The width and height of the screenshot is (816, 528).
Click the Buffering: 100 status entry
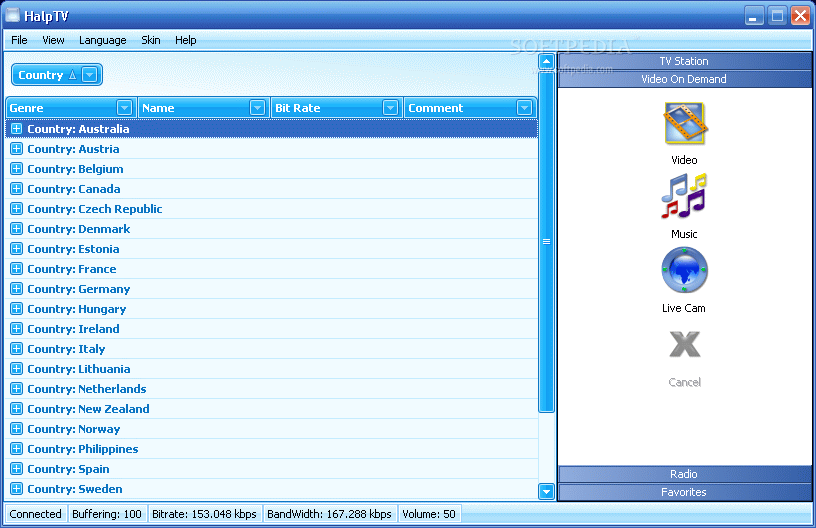click(x=107, y=514)
